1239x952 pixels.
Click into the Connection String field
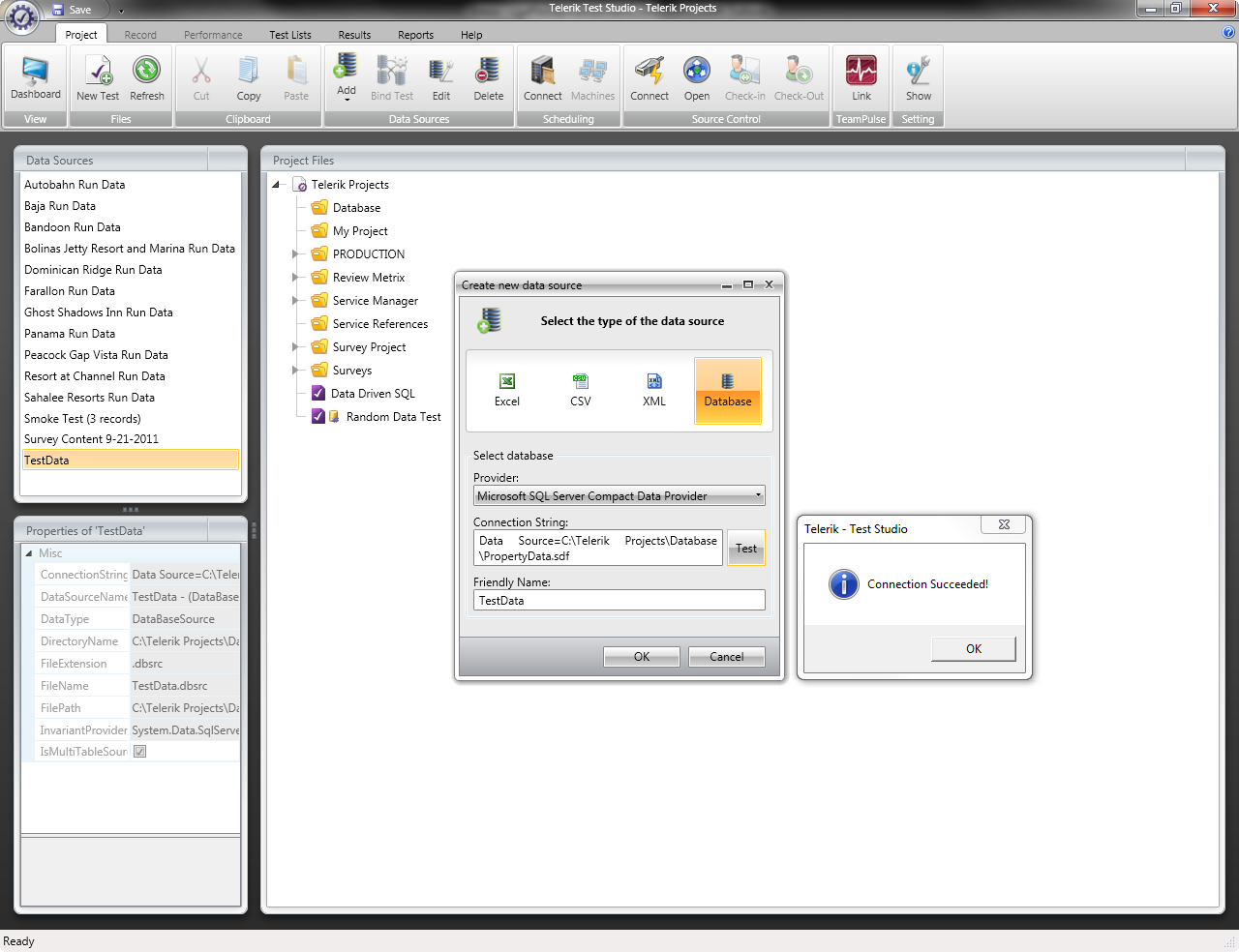(x=598, y=549)
